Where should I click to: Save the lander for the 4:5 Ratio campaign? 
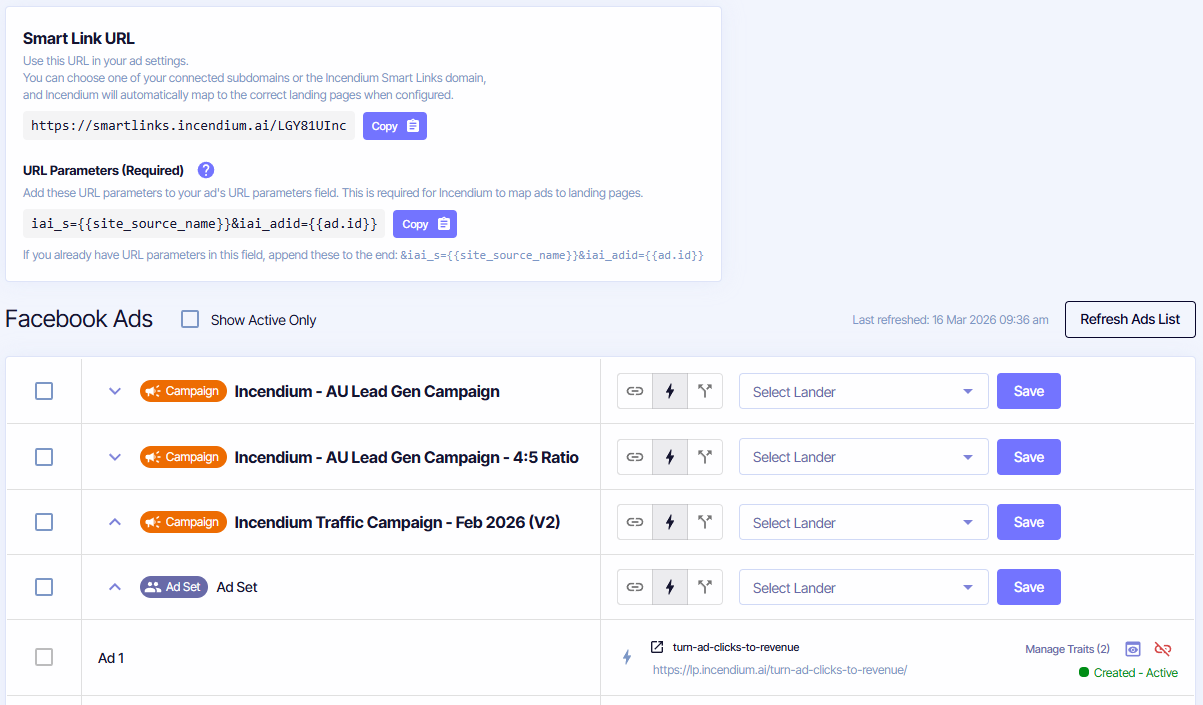(1029, 457)
